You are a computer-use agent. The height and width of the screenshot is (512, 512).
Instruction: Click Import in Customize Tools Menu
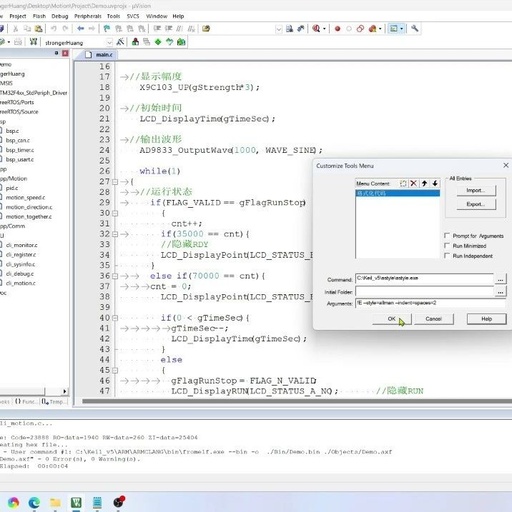click(x=476, y=190)
